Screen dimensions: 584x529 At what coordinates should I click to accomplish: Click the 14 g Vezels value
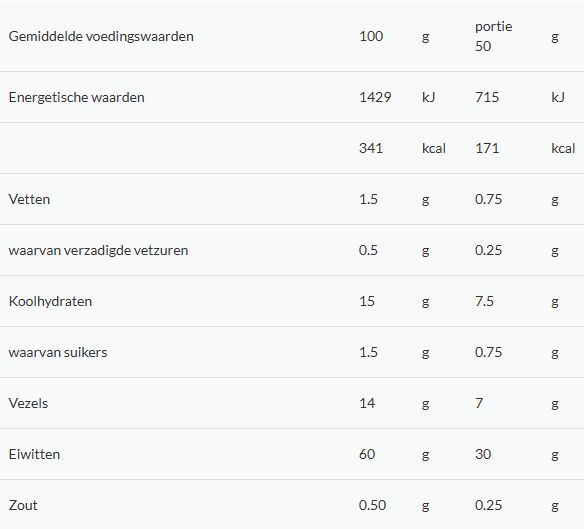click(x=367, y=403)
